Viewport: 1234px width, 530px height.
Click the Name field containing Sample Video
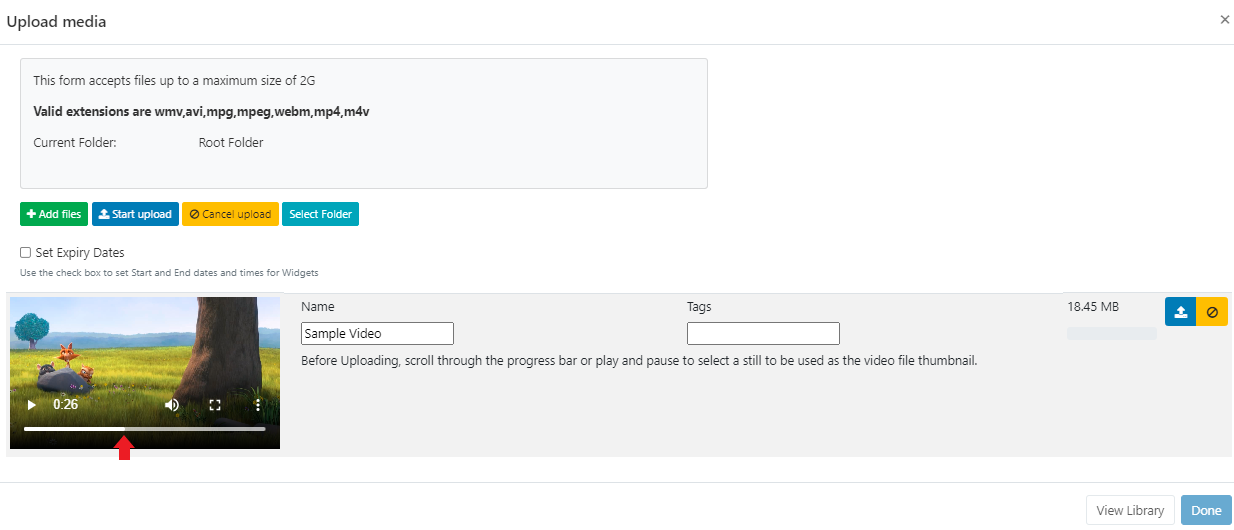(377, 334)
